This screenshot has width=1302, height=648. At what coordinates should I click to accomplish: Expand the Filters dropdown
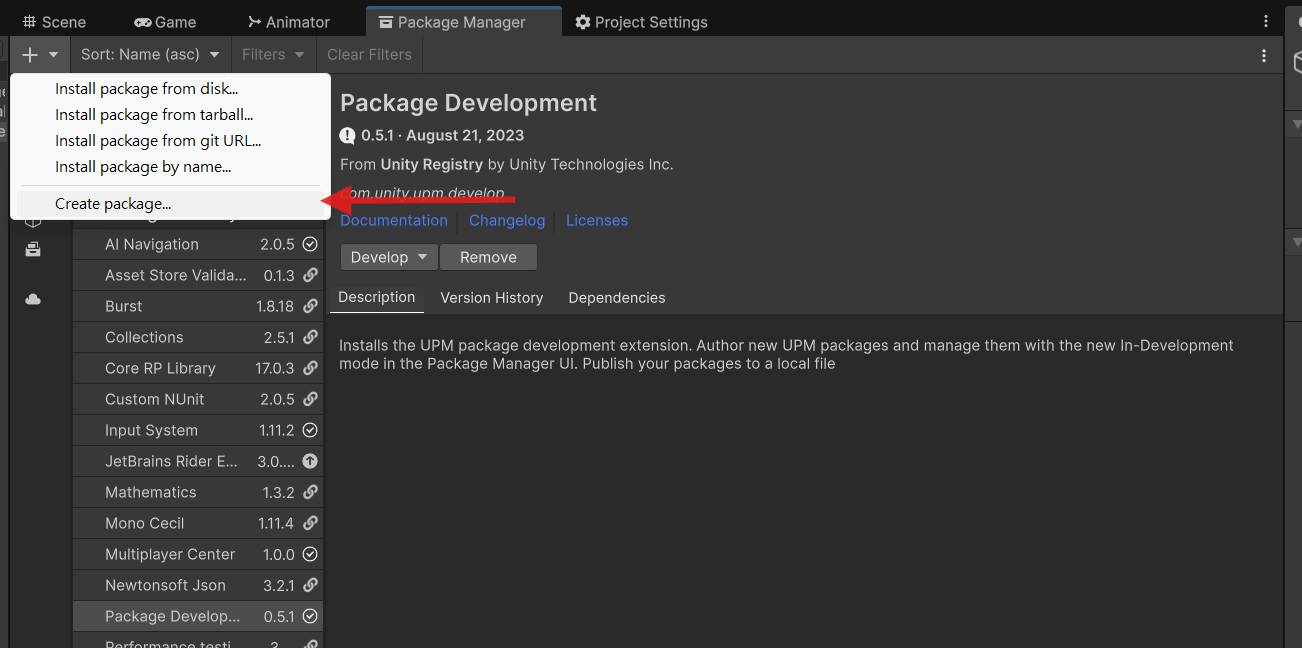coord(272,54)
